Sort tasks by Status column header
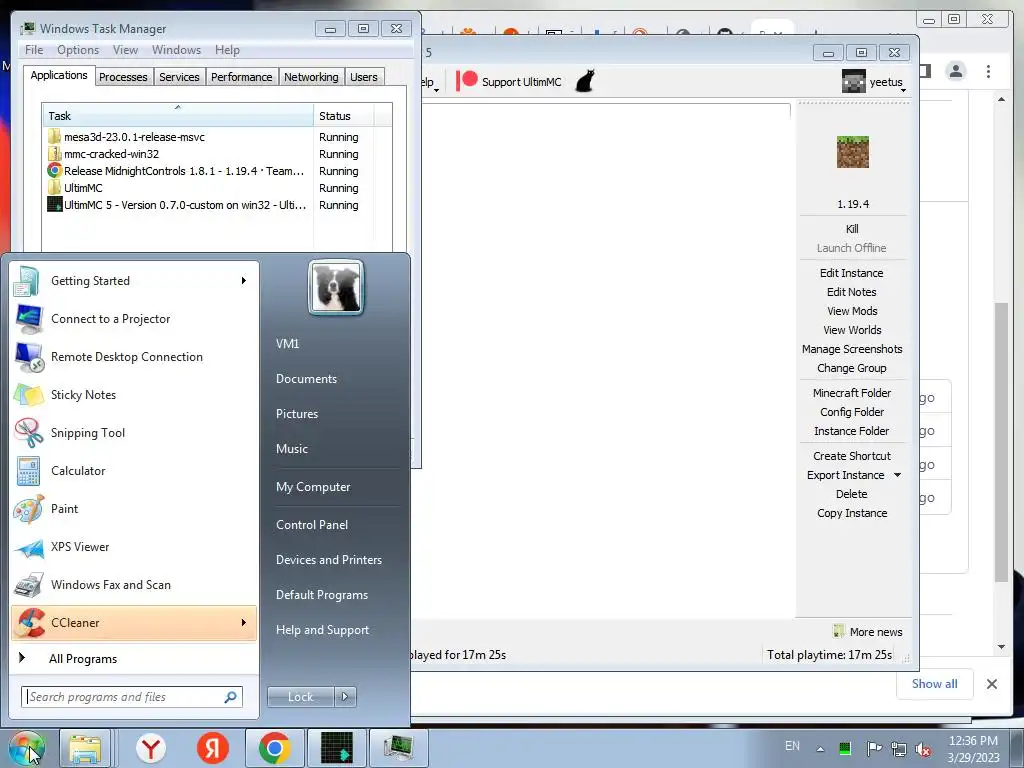This screenshot has height=768, width=1024. [344, 116]
